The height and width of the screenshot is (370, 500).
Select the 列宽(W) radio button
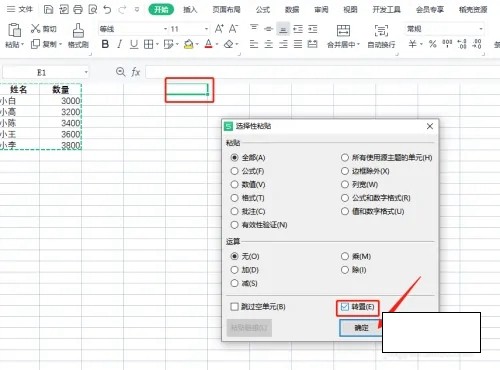point(345,184)
